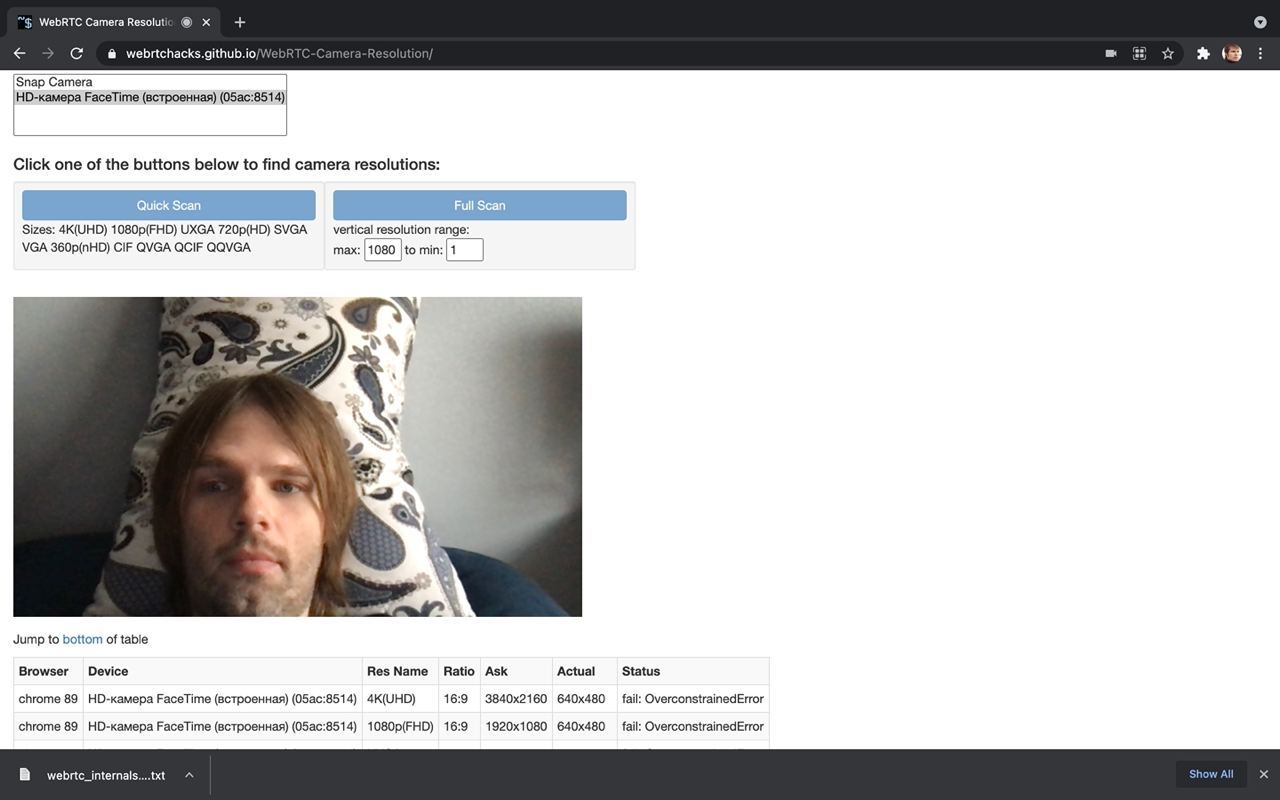
Task: Click the page heading about camera resolutions
Action: (226, 164)
